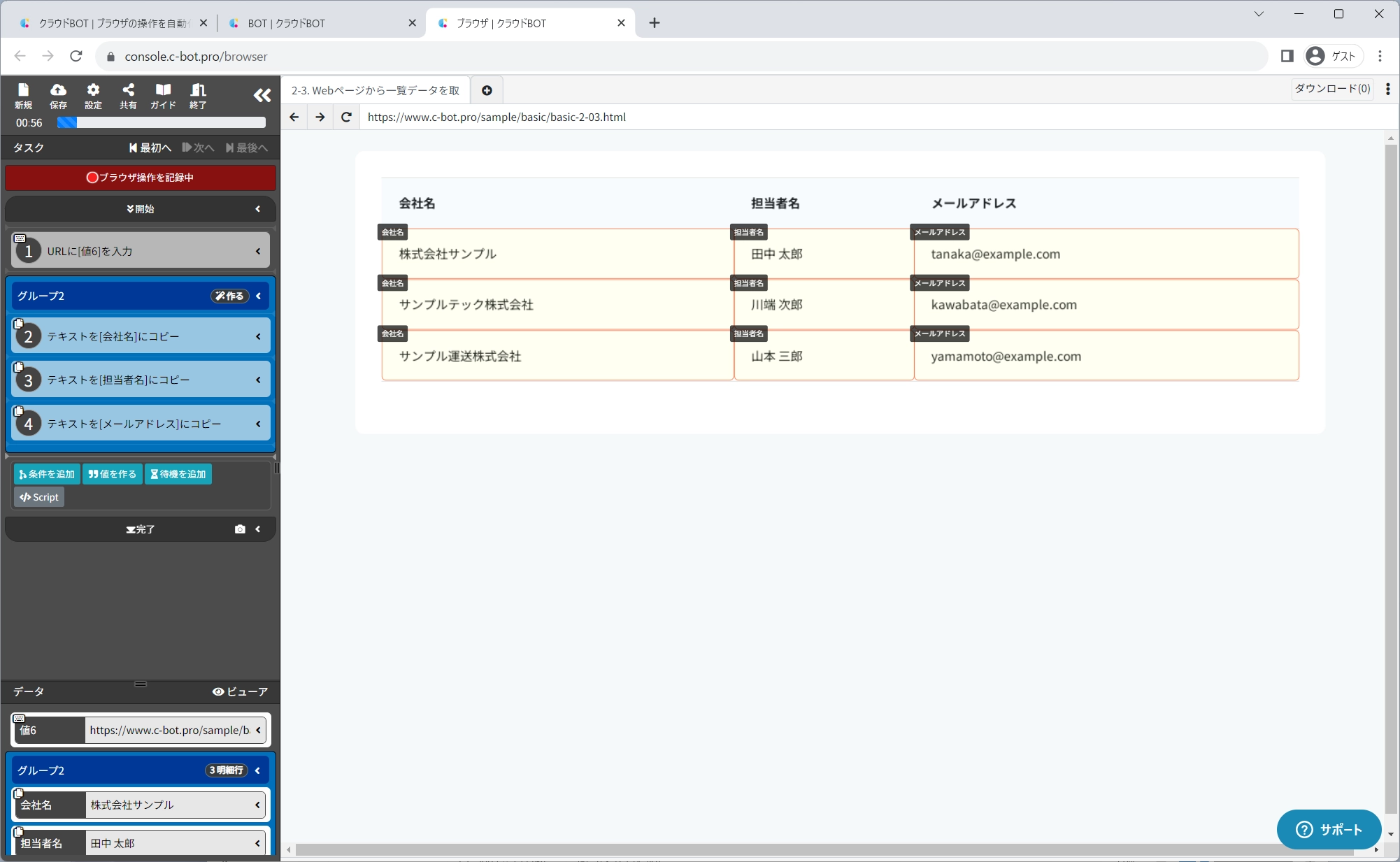Expand the 開始 section chevron

tap(258, 209)
